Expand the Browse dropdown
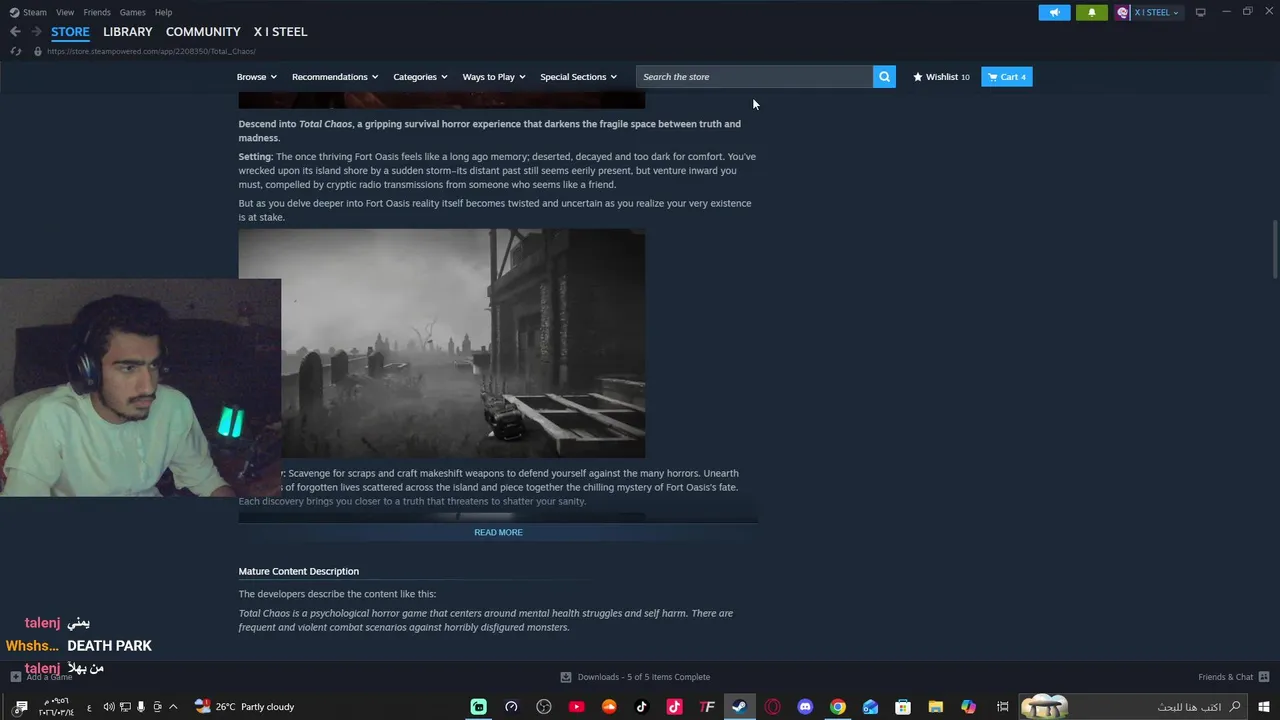Screen dimensions: 1280x720 [256, 77]
